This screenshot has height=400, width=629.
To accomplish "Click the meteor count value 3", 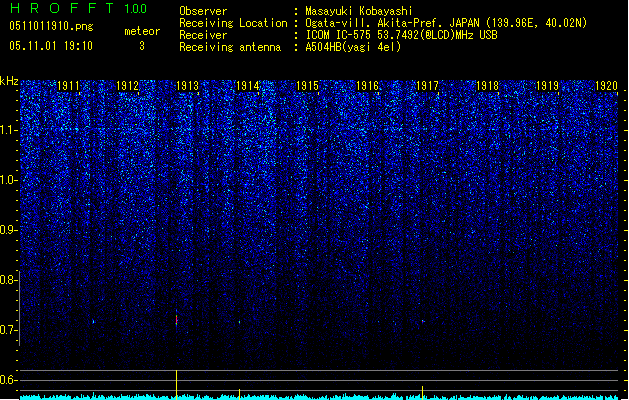I will (x=142, y=46).
